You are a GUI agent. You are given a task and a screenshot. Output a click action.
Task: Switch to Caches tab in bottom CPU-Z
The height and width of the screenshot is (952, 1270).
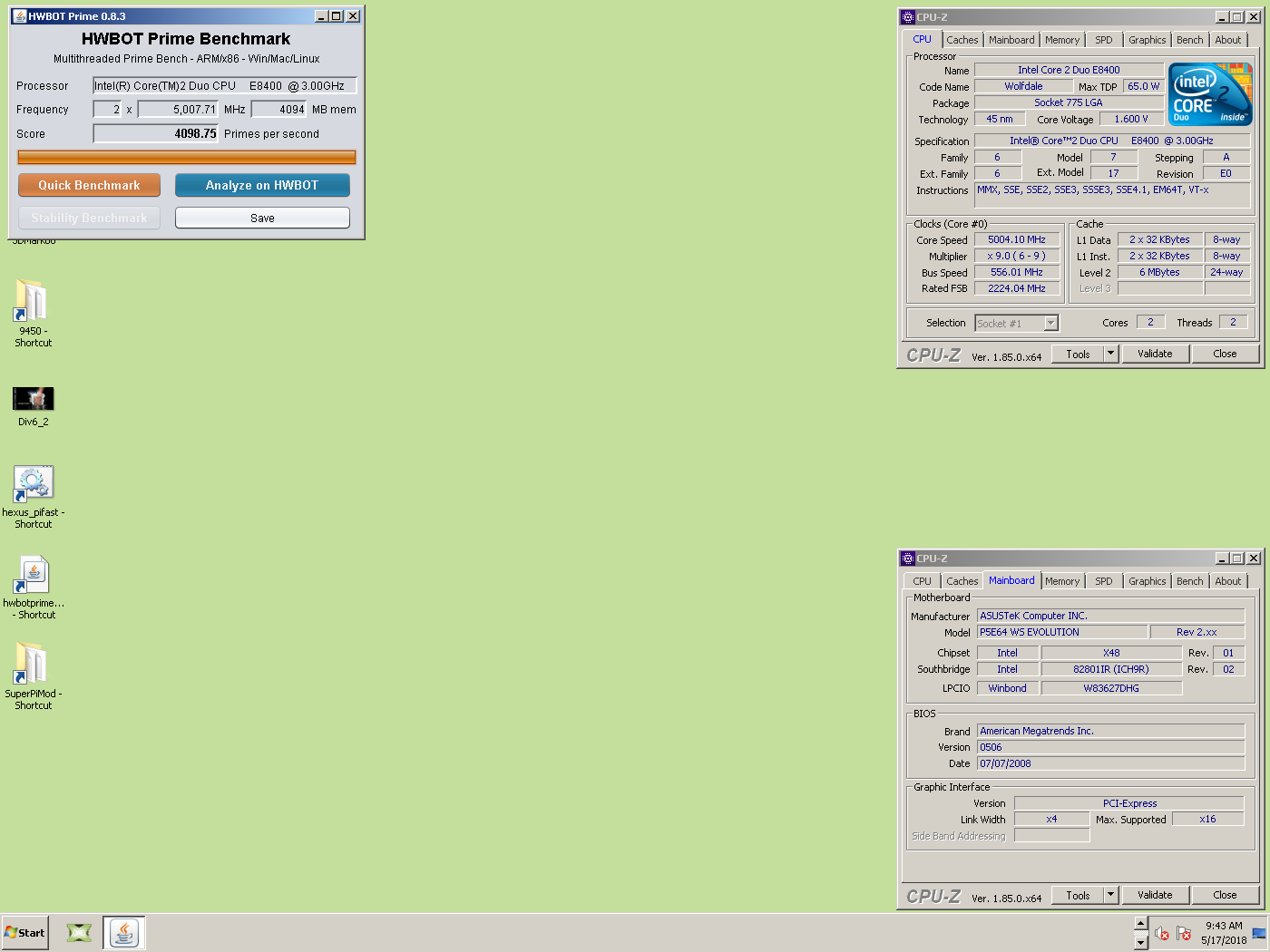click(x=962, y=581)
